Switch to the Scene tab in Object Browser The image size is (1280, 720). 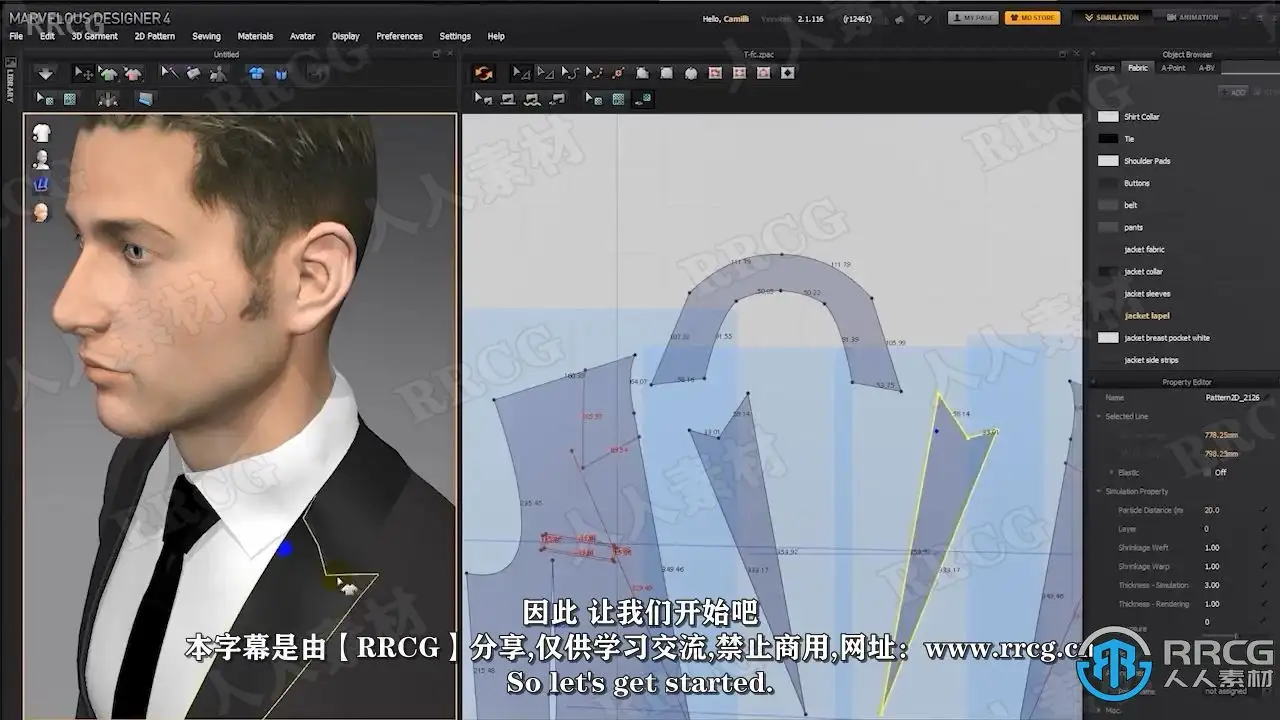click(1104, 68)
